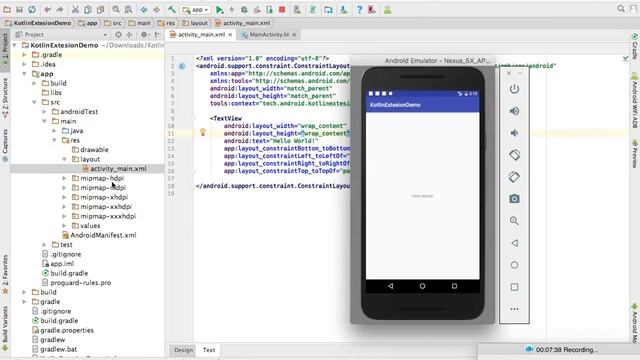Expand the .gradle folder
Viewport: 640px width, 360px height.
pos(24,55)
